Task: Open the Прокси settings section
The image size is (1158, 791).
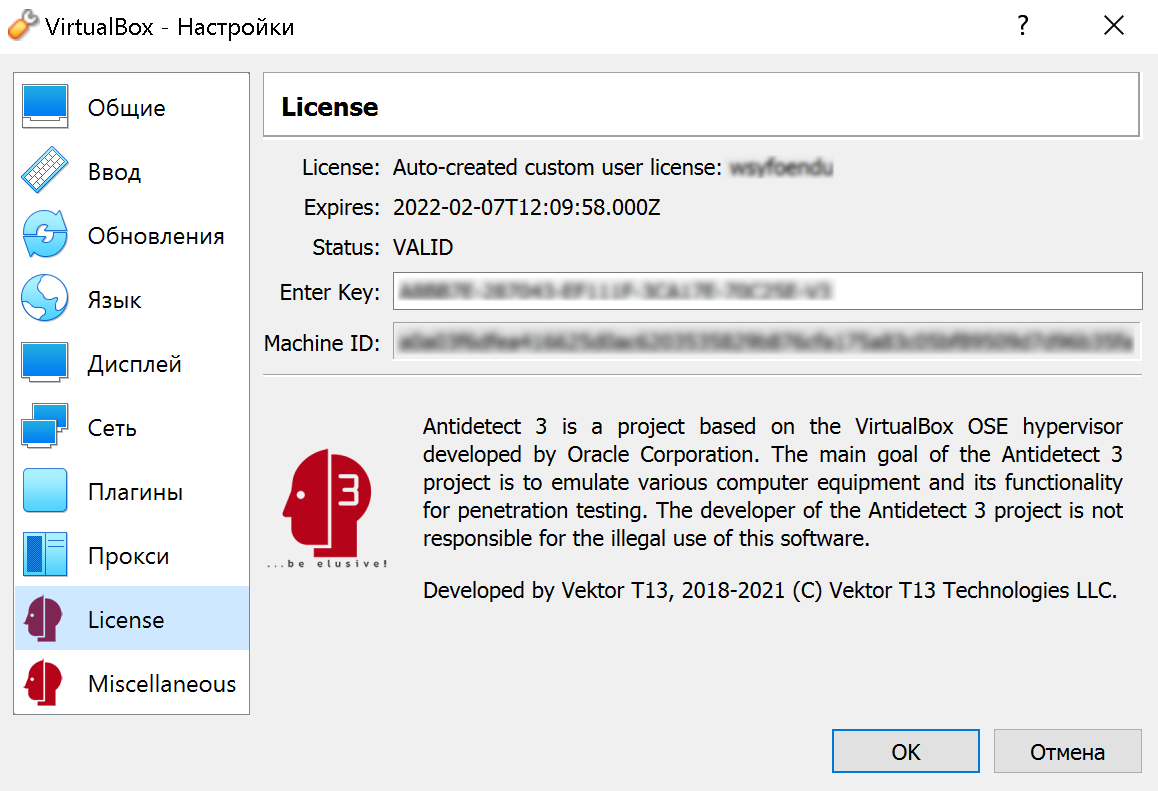Action: pos(132,555)
